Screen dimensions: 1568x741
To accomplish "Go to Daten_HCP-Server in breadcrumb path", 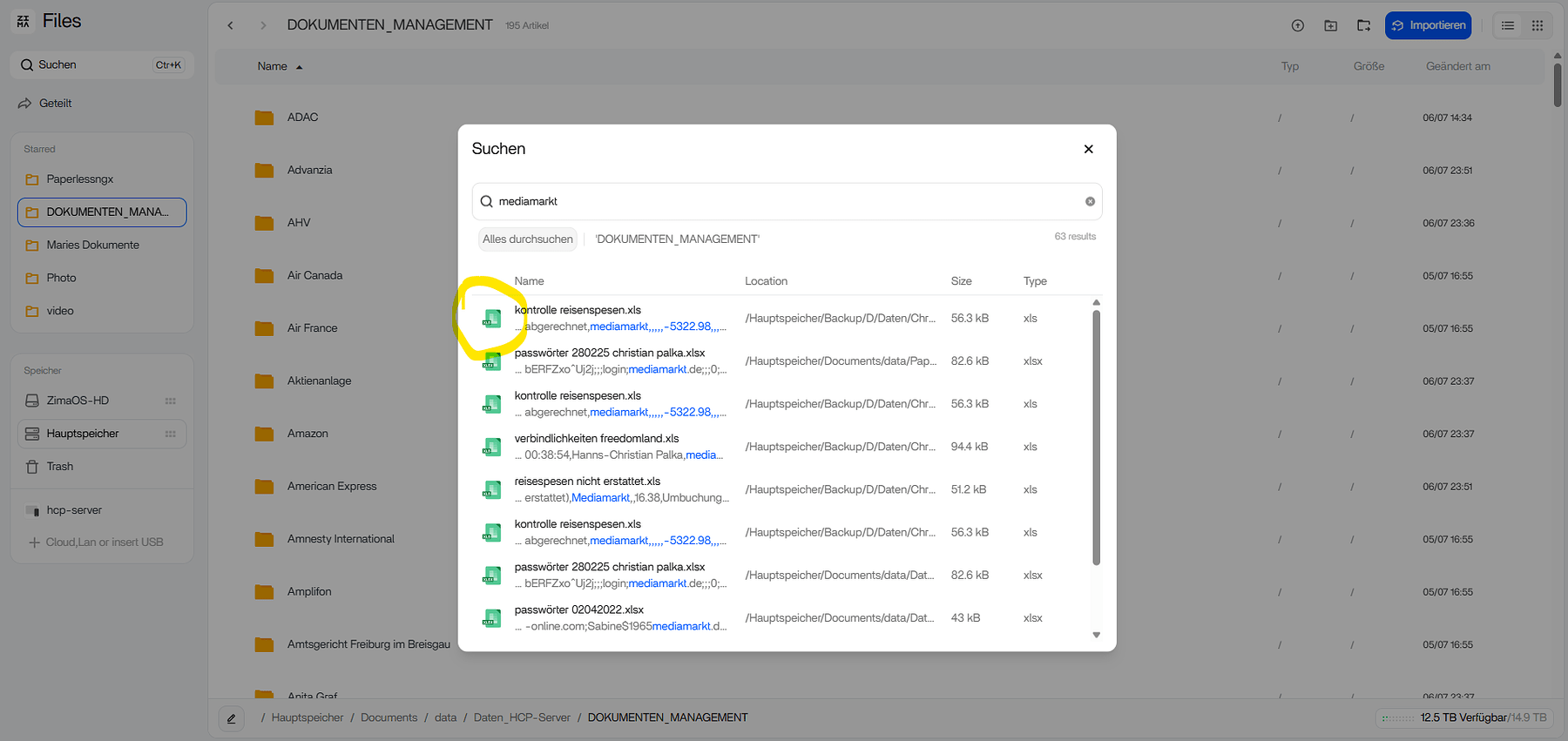I will coord(522,718).
